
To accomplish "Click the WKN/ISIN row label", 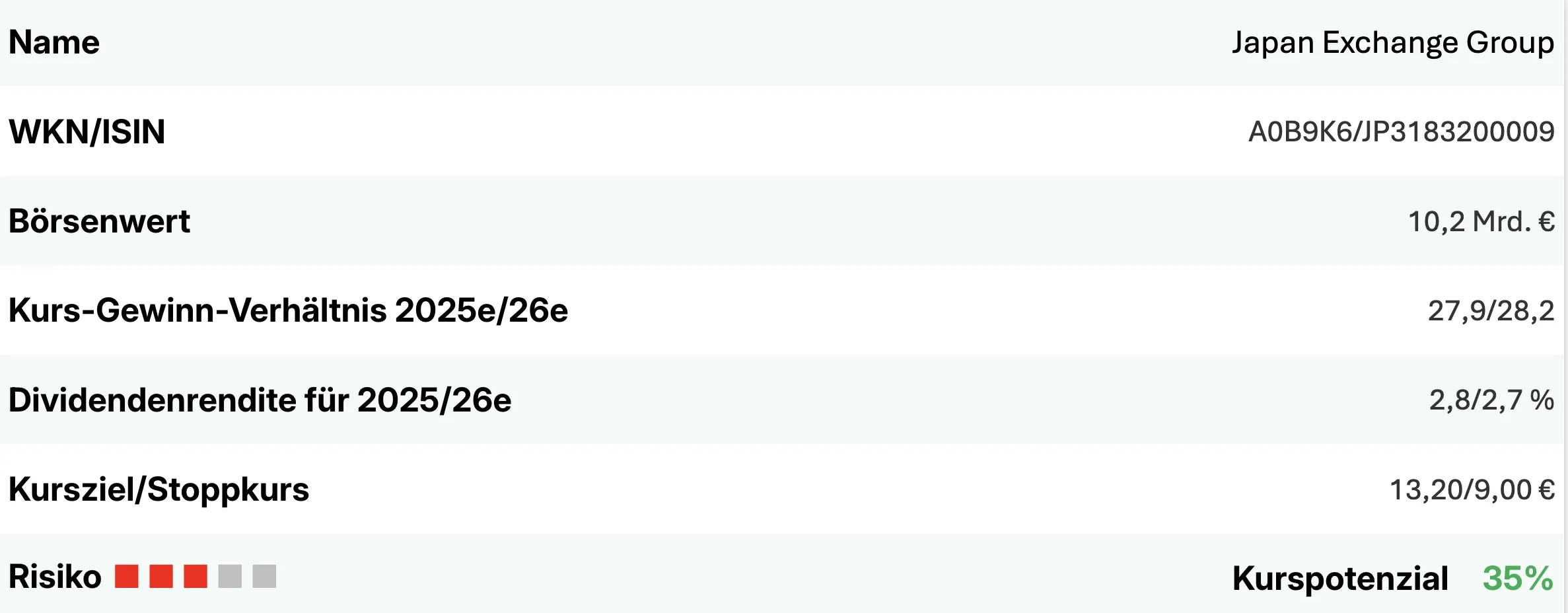I will (x=87, y=132).
